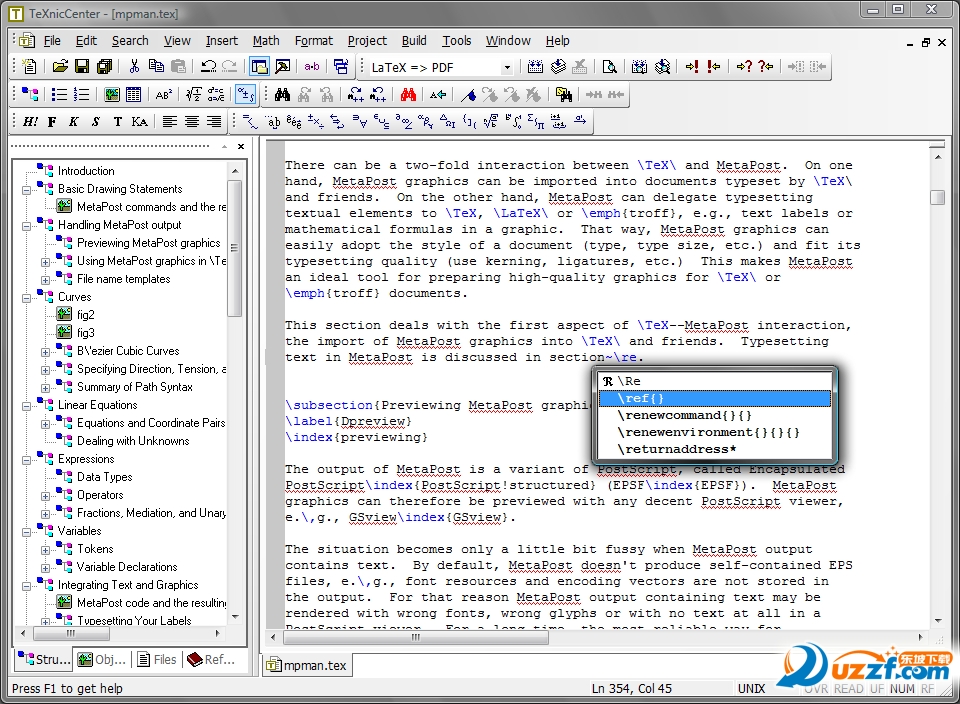Jump to next error icon
Screen dimensions: 960x704
coord(692,67)
